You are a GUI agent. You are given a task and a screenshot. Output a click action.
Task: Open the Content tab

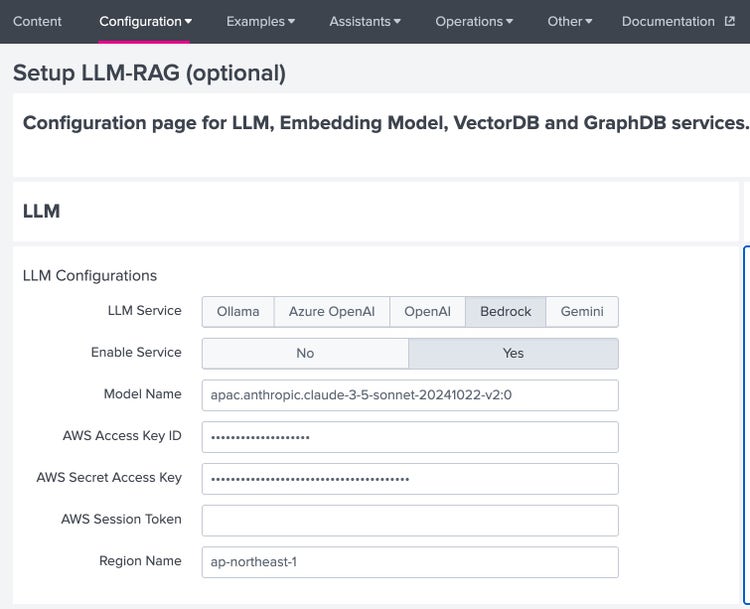pos(37,21)
